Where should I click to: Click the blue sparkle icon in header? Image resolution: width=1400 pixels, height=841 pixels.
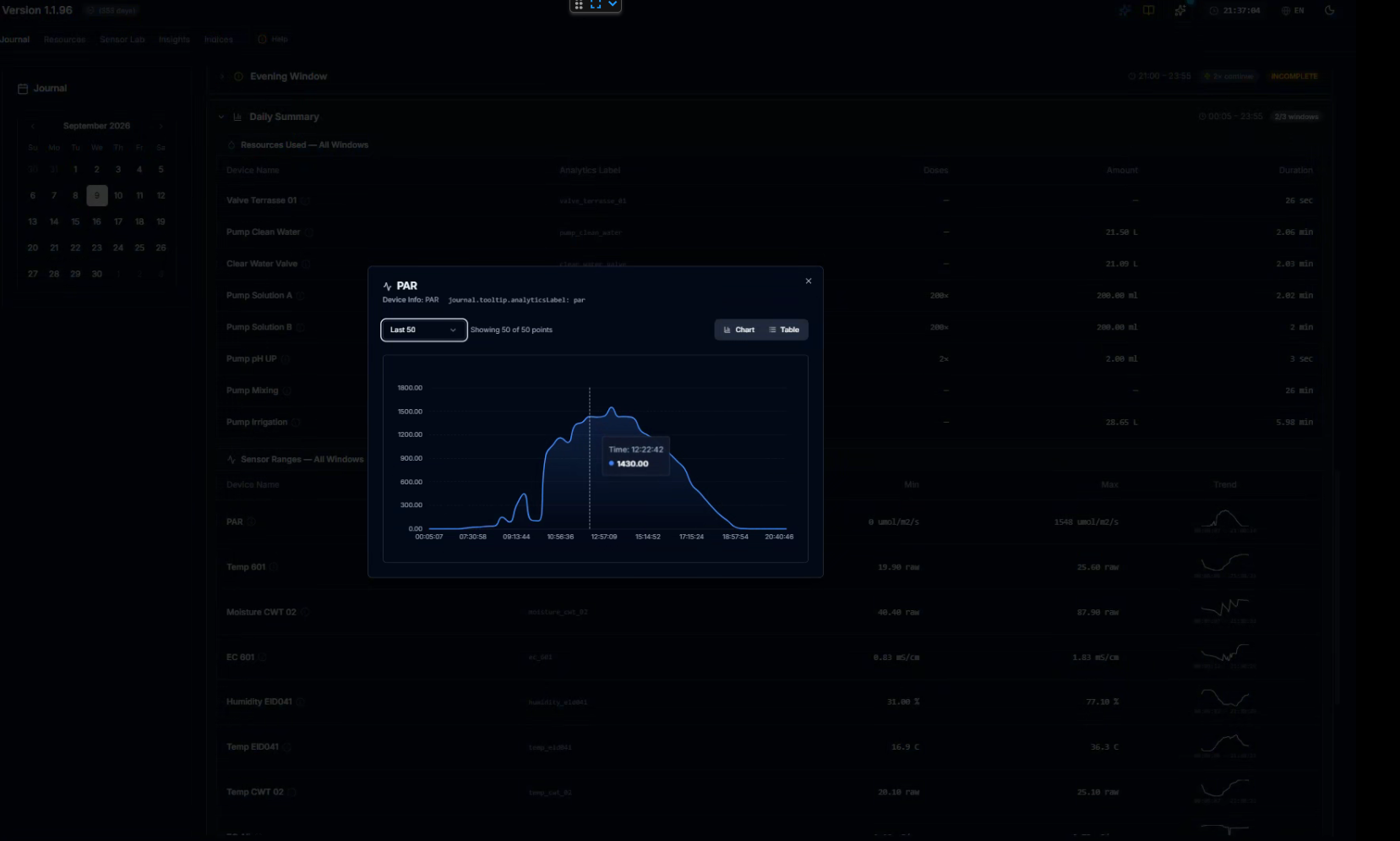[1125, 11]
